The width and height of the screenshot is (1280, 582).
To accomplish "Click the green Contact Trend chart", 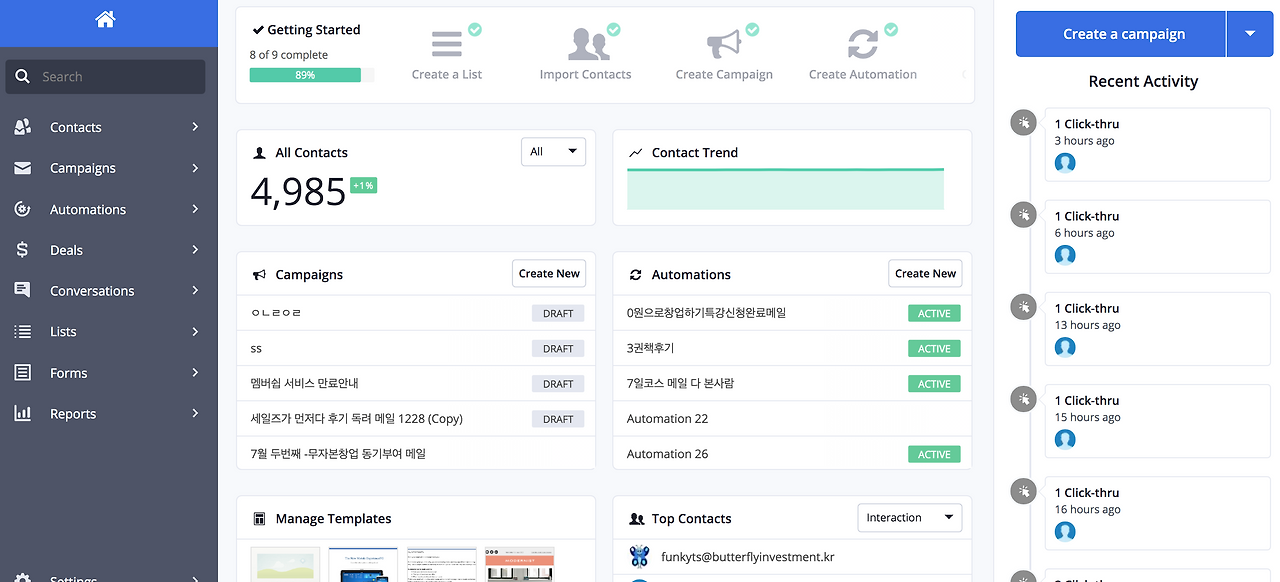I will coord(785,189).
